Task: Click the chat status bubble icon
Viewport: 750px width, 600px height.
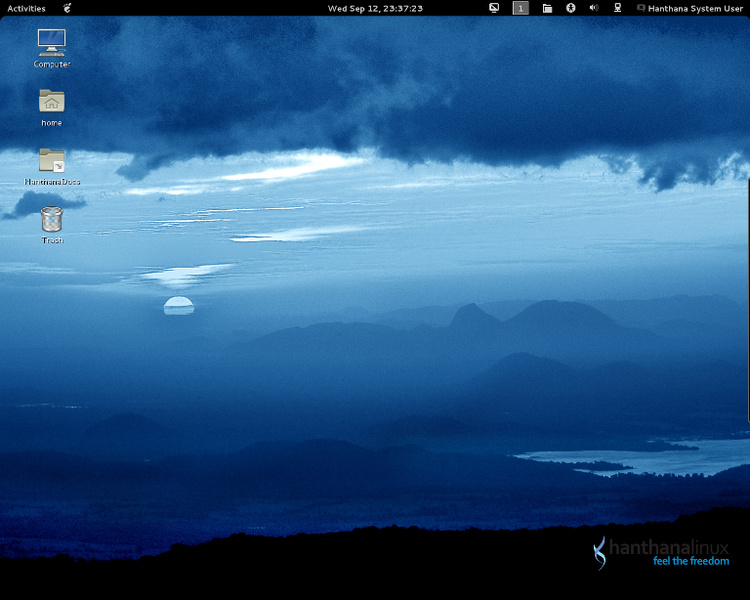Action: (x=641, y=8)
